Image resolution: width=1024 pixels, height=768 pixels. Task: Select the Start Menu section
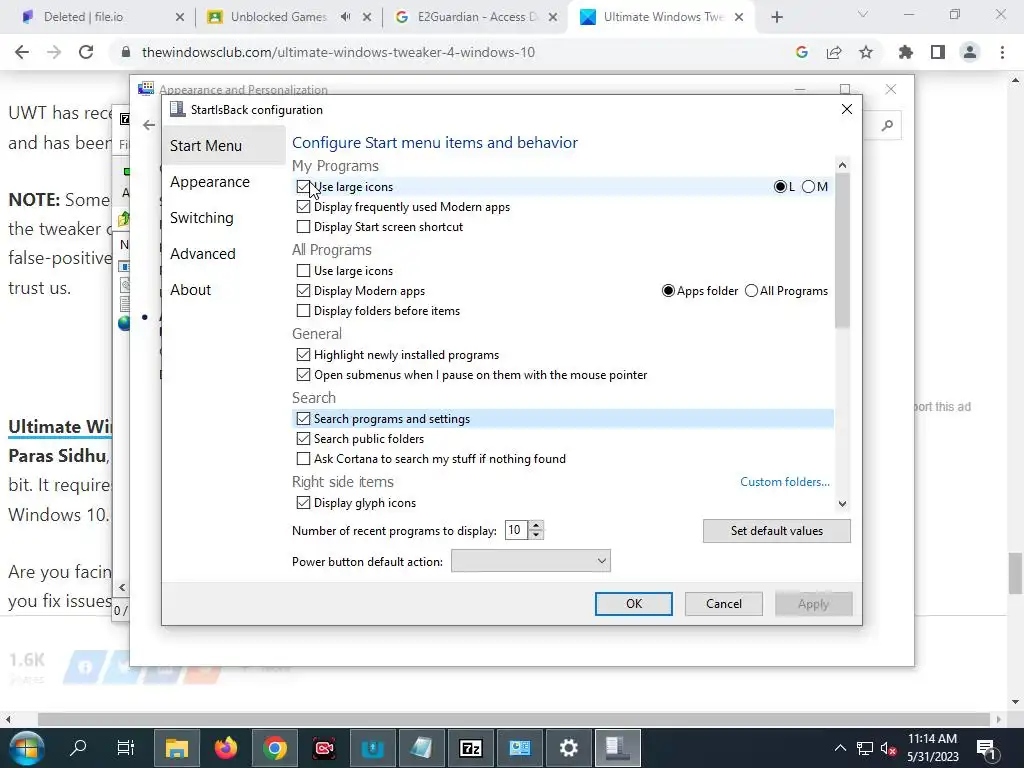tap(224, 146)
